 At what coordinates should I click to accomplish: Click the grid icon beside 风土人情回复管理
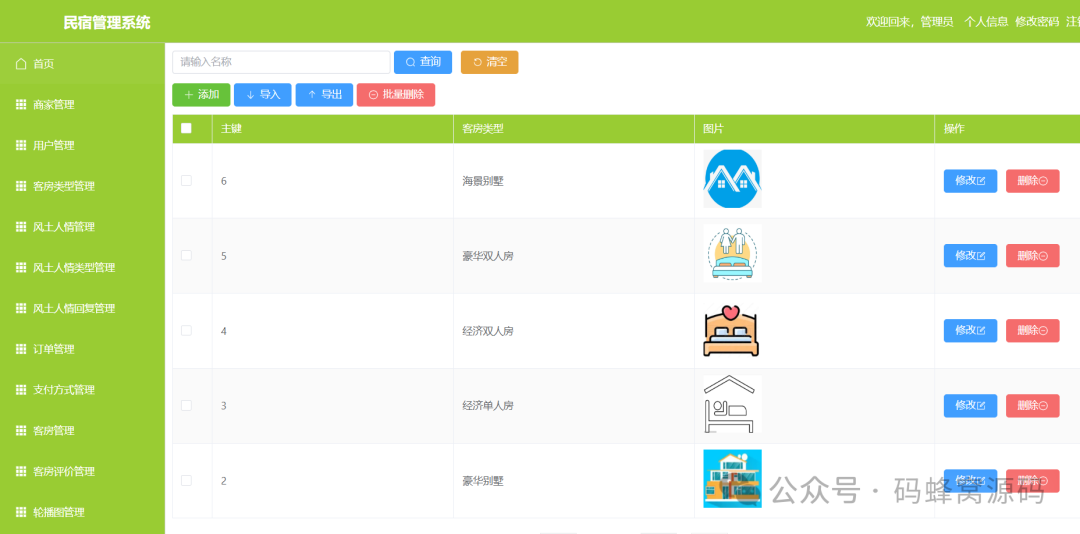click(21, 308)
